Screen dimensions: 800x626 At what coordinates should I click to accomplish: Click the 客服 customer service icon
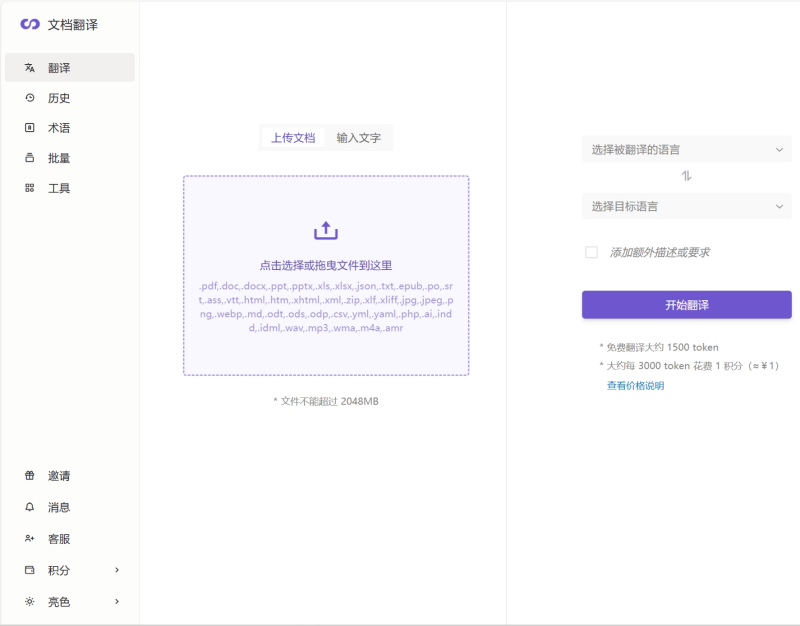(x=30, y=539)
